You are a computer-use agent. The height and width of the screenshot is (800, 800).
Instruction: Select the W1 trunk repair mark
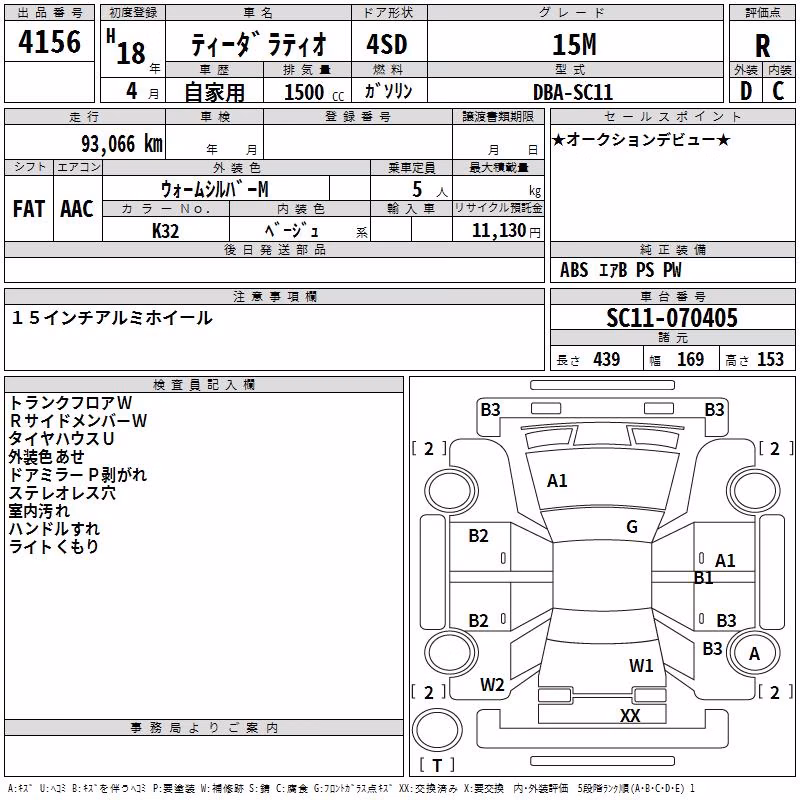point(641,665)
